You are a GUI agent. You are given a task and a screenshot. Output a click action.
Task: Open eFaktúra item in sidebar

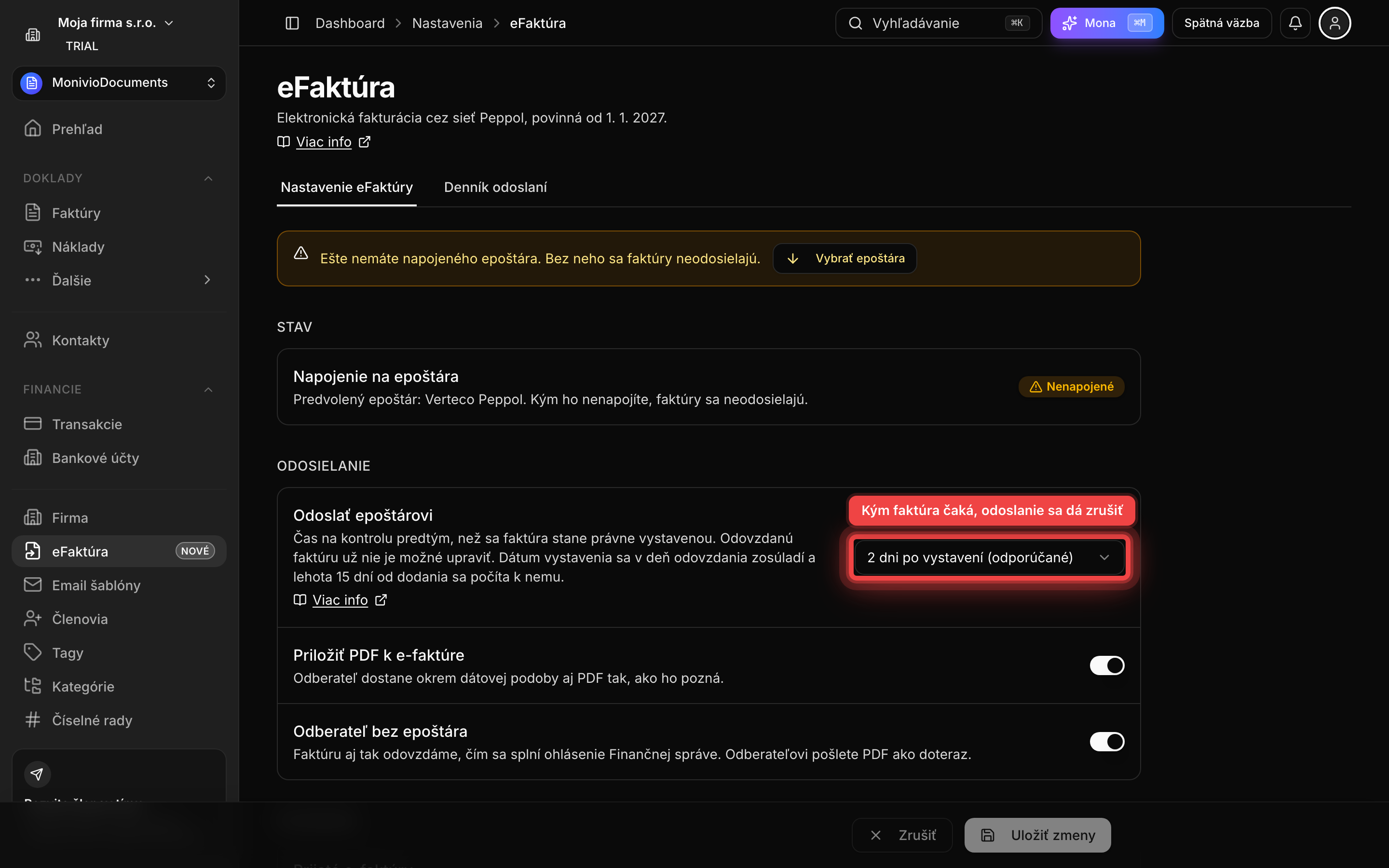click(119, 551)
